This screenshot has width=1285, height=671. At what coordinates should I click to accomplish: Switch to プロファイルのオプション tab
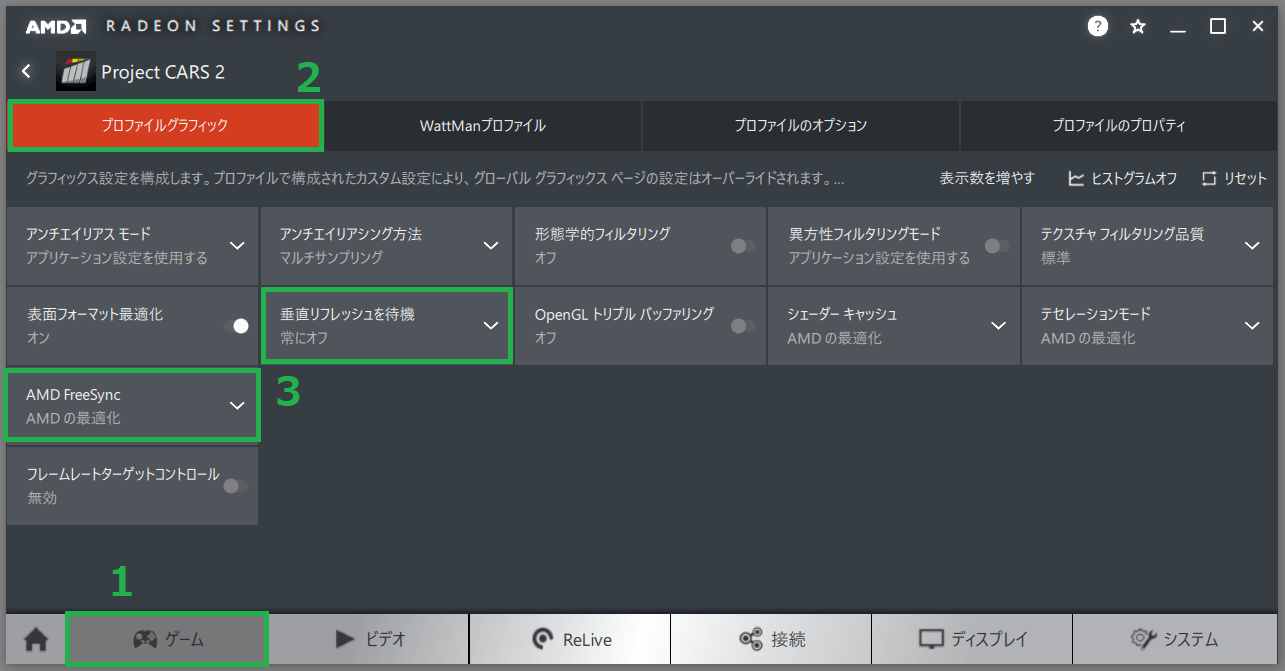(800, 126)
